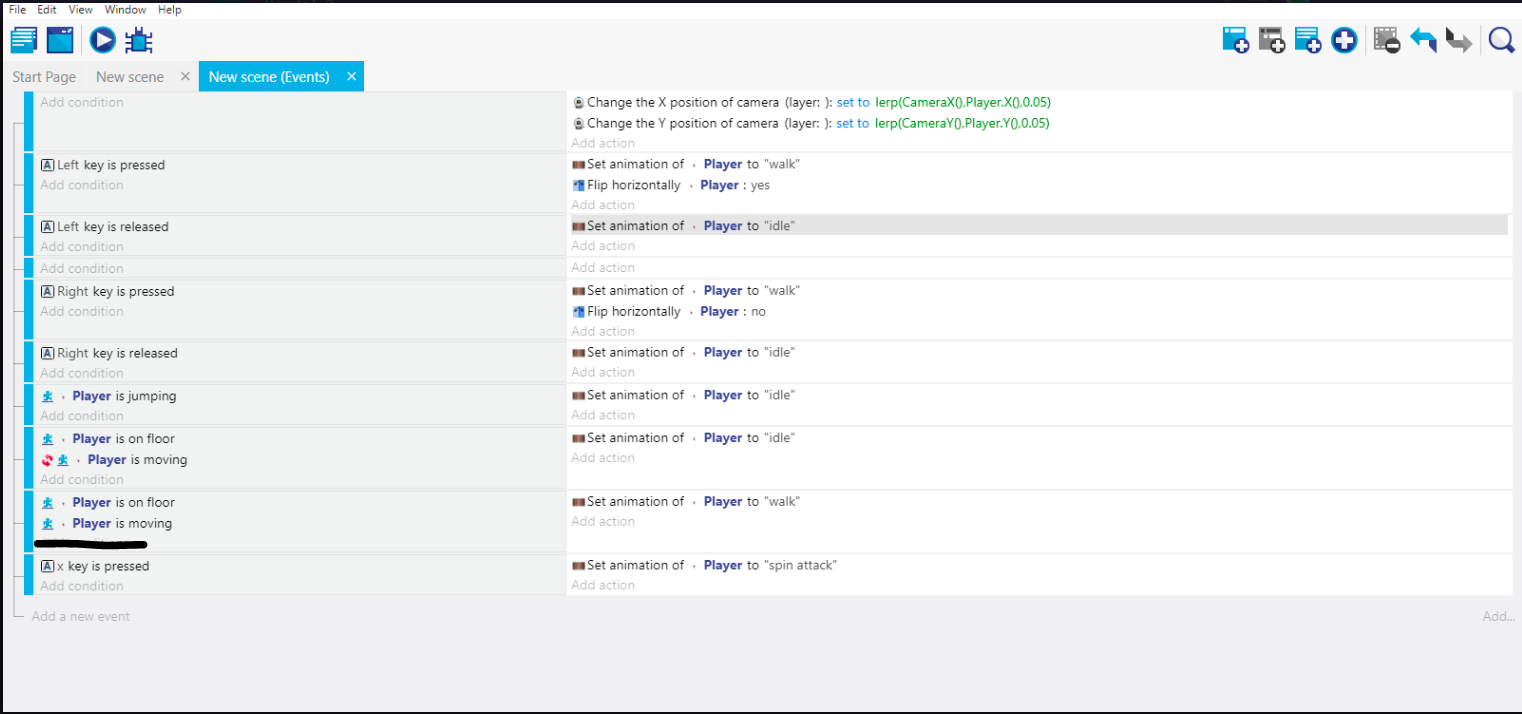This screenshot has height=714, width=1522.
Task: Open the search in events tool
Action: pyautogui.click(x=1501, y=40)
